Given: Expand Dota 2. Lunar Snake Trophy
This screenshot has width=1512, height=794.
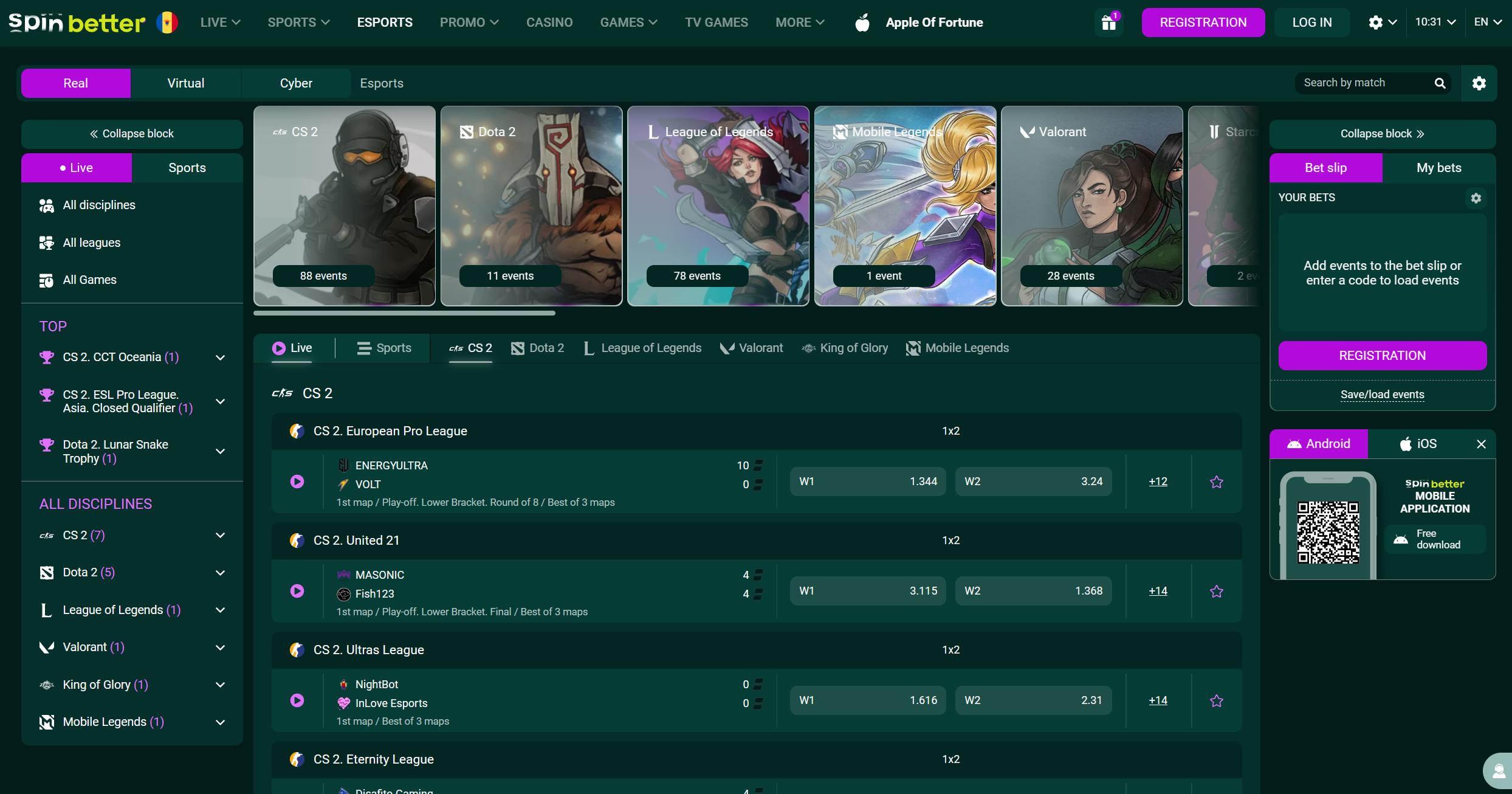Looking at the screenshot, I should (x=221, y=451).
